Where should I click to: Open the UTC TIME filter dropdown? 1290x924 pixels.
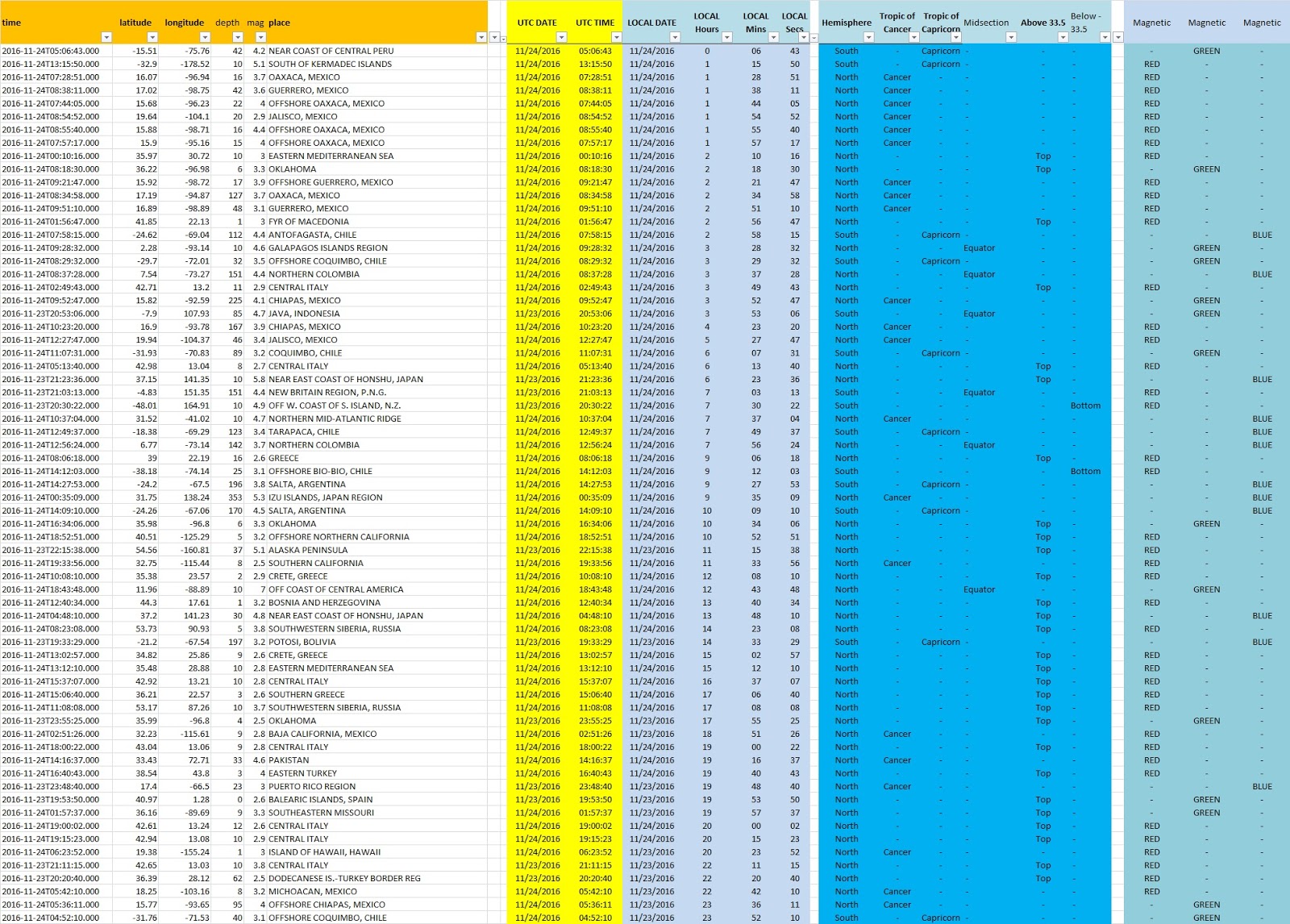point(617,37)
